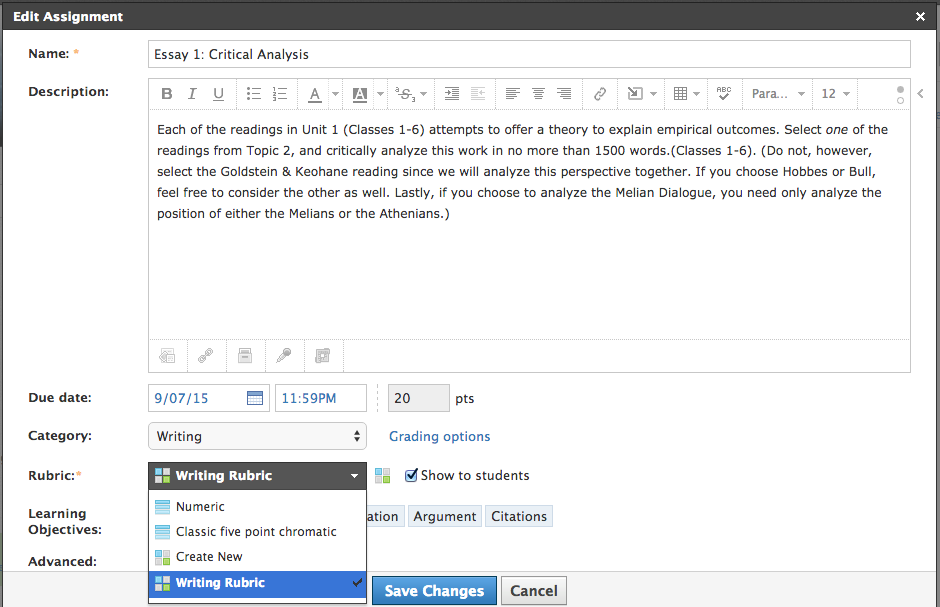Uncheck the Show to students checkbox
Screen dimensions: 940x607
(411, 476)
